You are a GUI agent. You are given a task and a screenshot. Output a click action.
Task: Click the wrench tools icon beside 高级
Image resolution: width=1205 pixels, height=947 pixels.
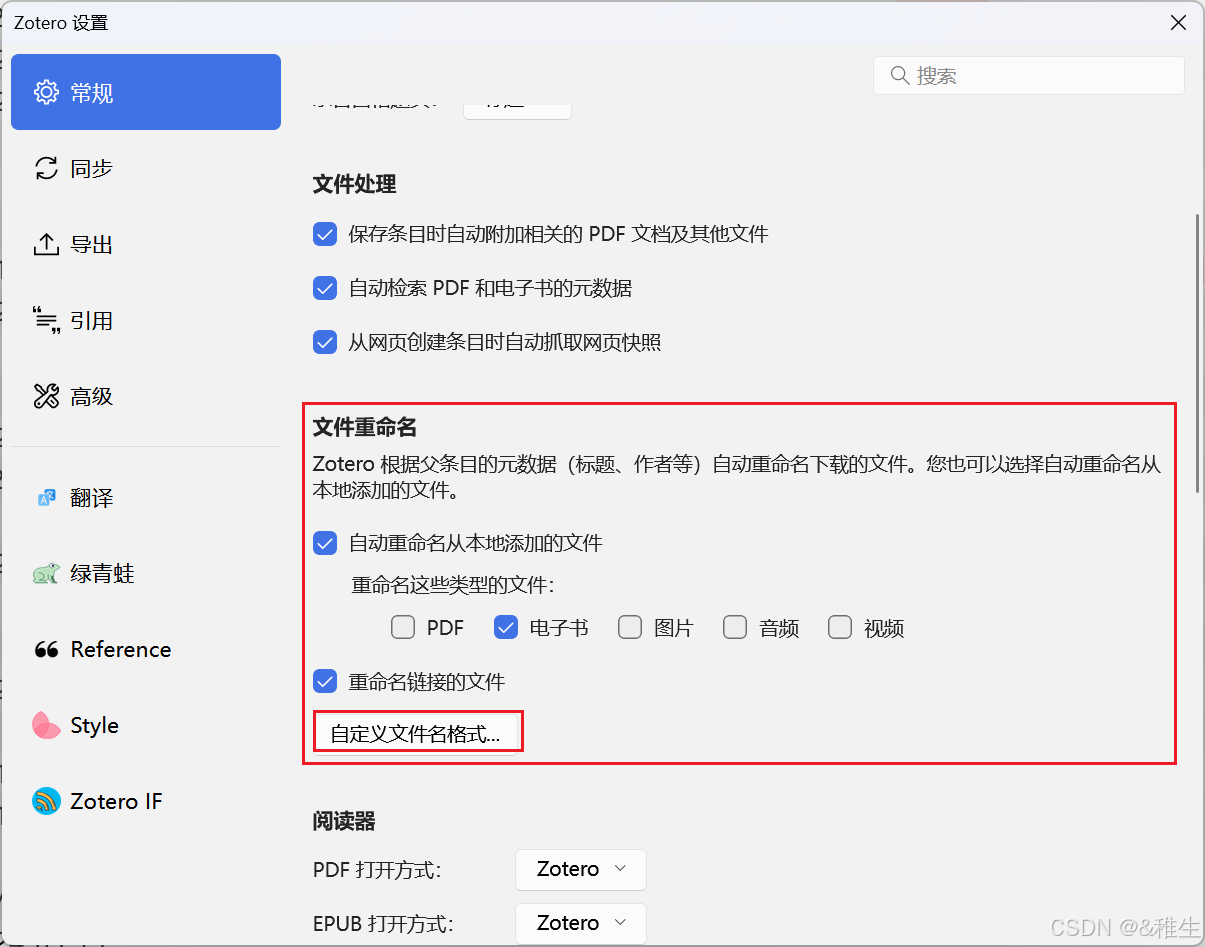tap(46, 397)
